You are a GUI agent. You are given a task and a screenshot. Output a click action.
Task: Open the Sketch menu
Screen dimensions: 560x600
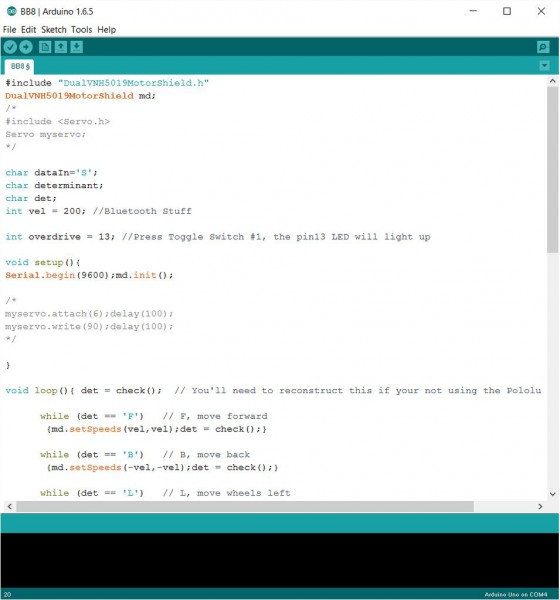point(54,29)
